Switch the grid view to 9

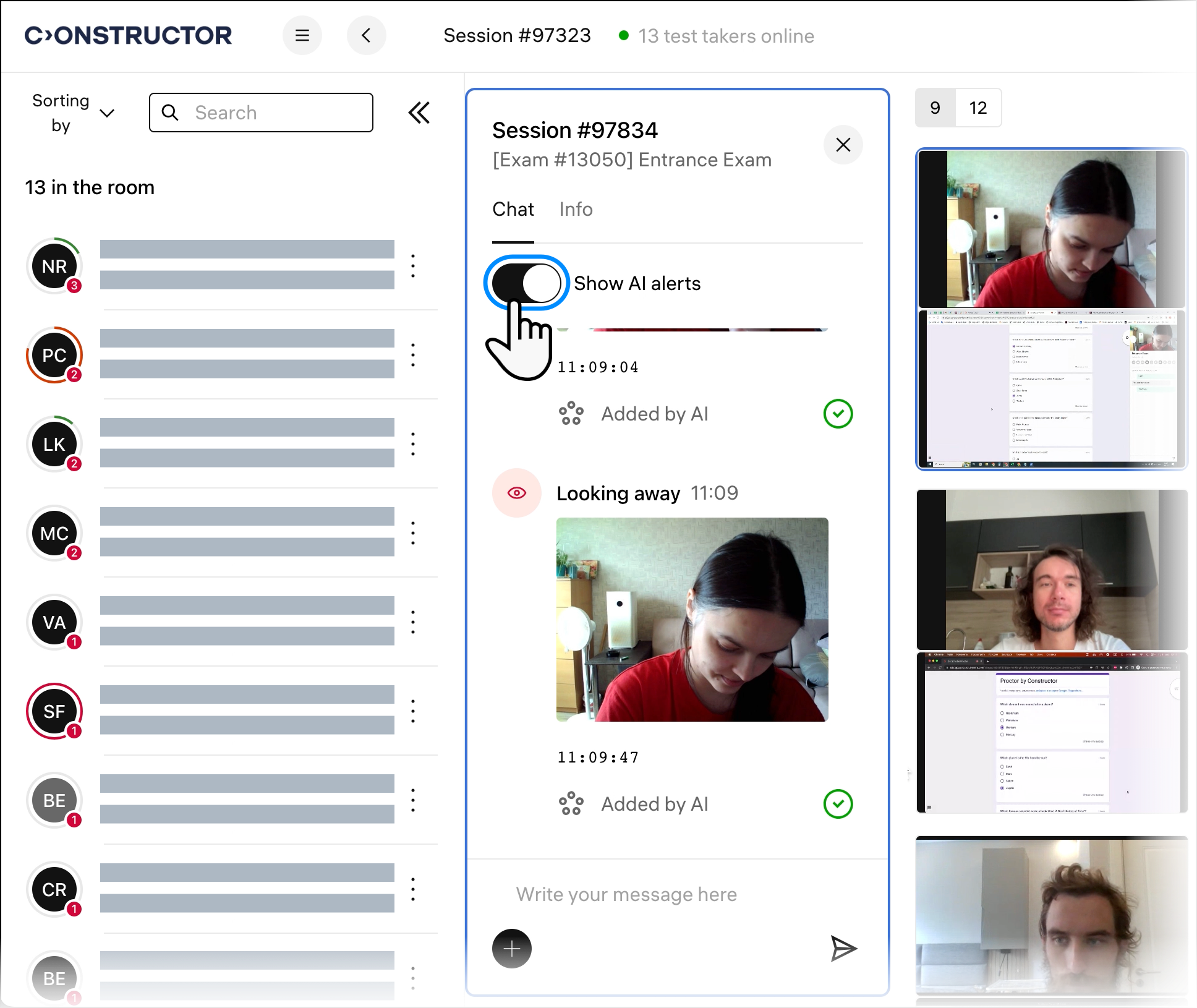click(935, 108)
